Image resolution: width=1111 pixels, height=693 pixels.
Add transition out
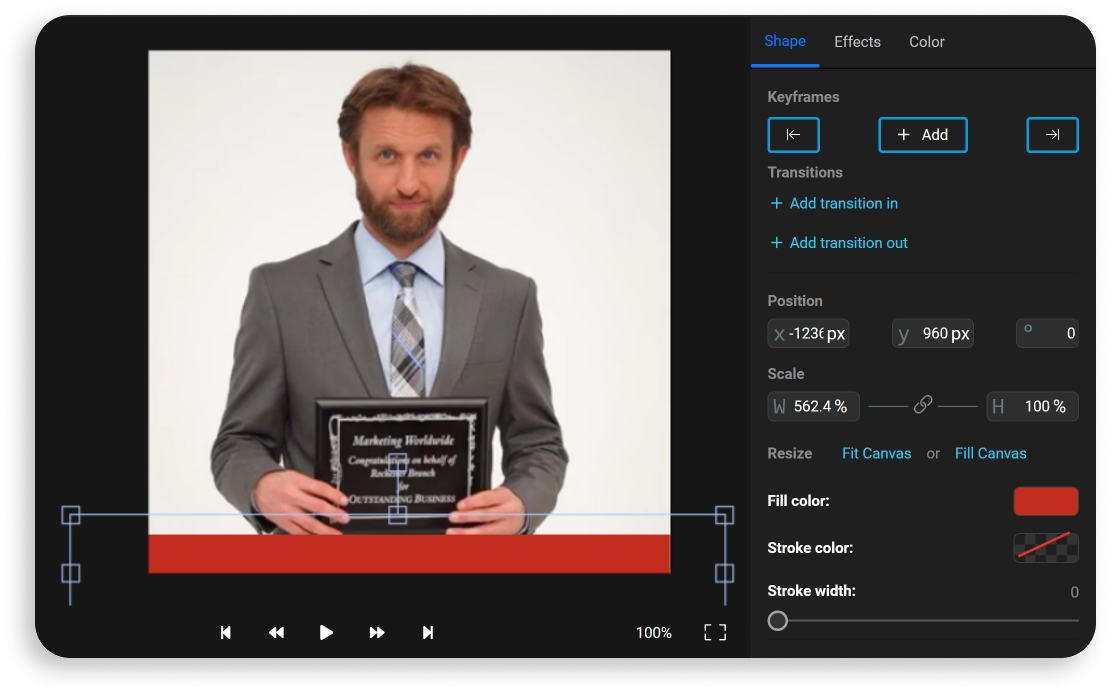[839, 243]
